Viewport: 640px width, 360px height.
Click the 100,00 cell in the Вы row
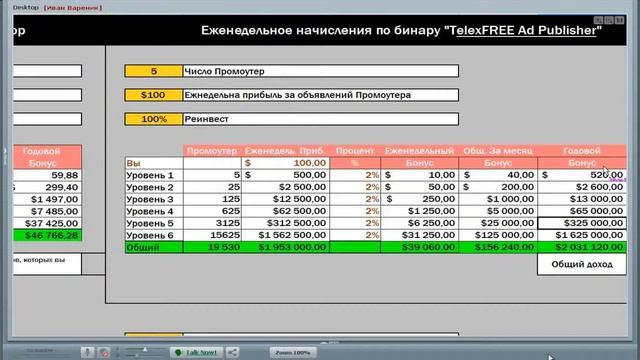point(285,163)
